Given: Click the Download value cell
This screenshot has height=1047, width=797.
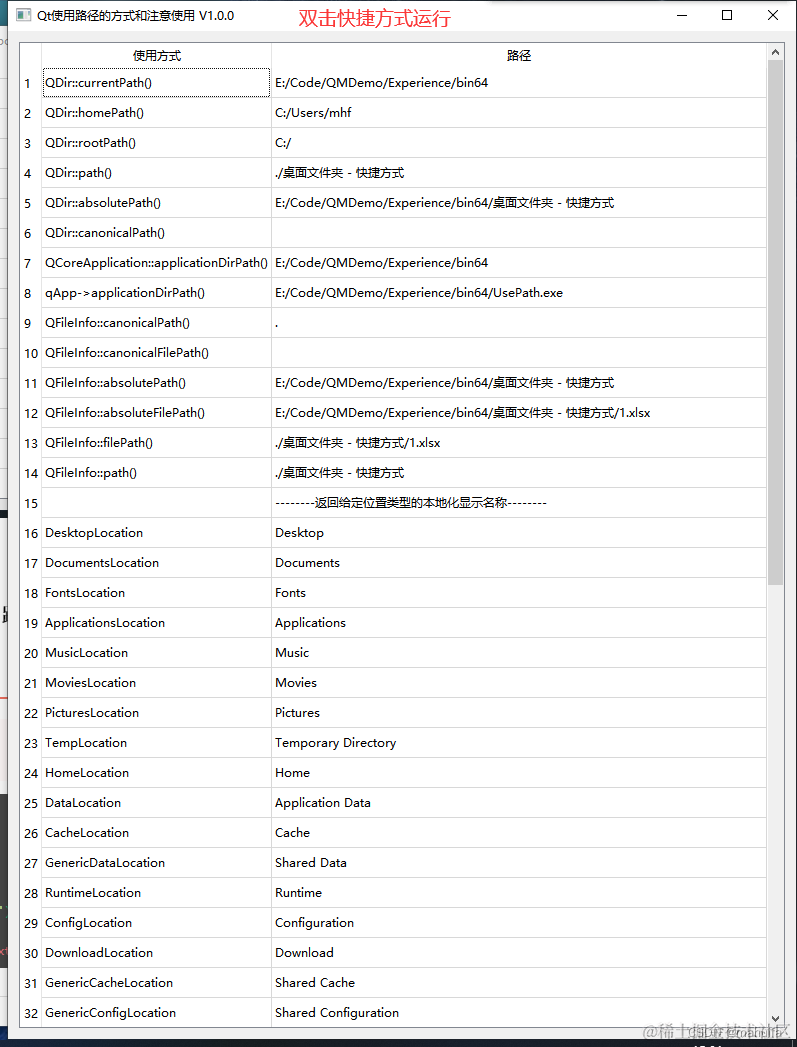Looking at the screenshot, I should click(519, 953).
